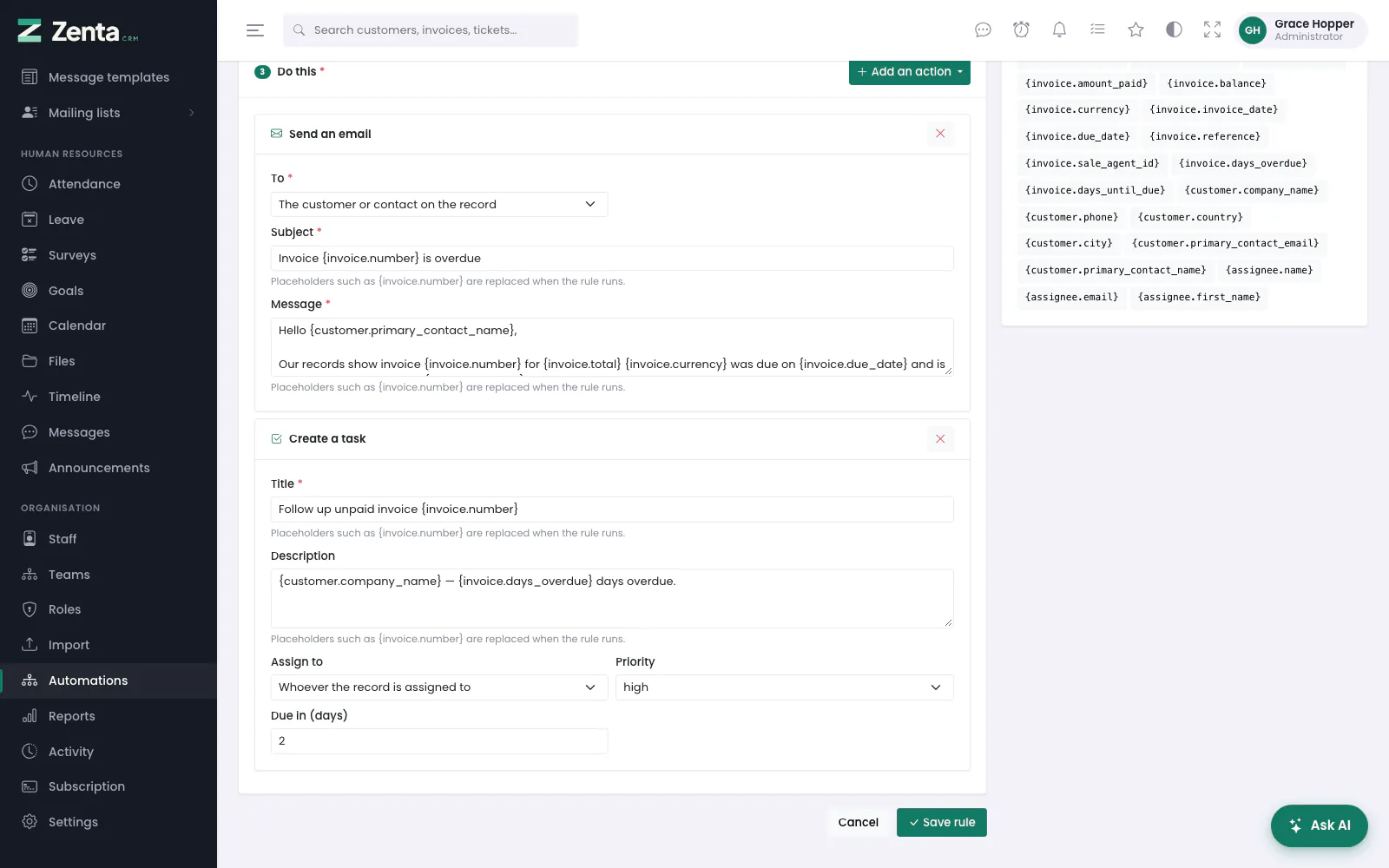Insert {invoice.balance} placeholder chip
Viewport: 1389px width, 868px height.
tap(1216, 83)
